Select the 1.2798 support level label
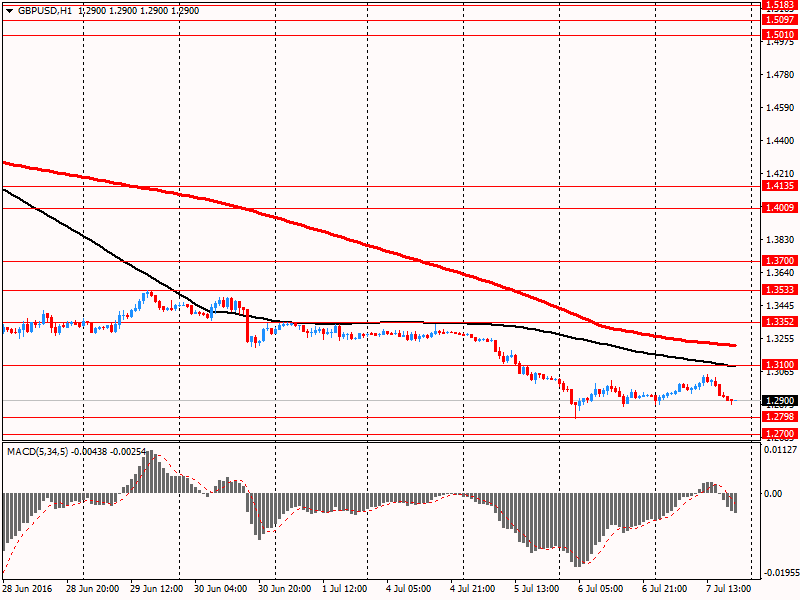The height and width of the screenshot is (600, 800). click(778, 417)
